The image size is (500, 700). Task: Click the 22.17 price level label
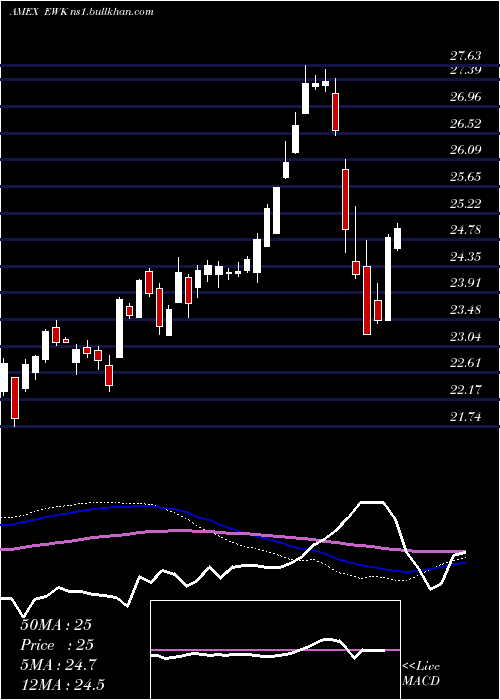(465, 390)
